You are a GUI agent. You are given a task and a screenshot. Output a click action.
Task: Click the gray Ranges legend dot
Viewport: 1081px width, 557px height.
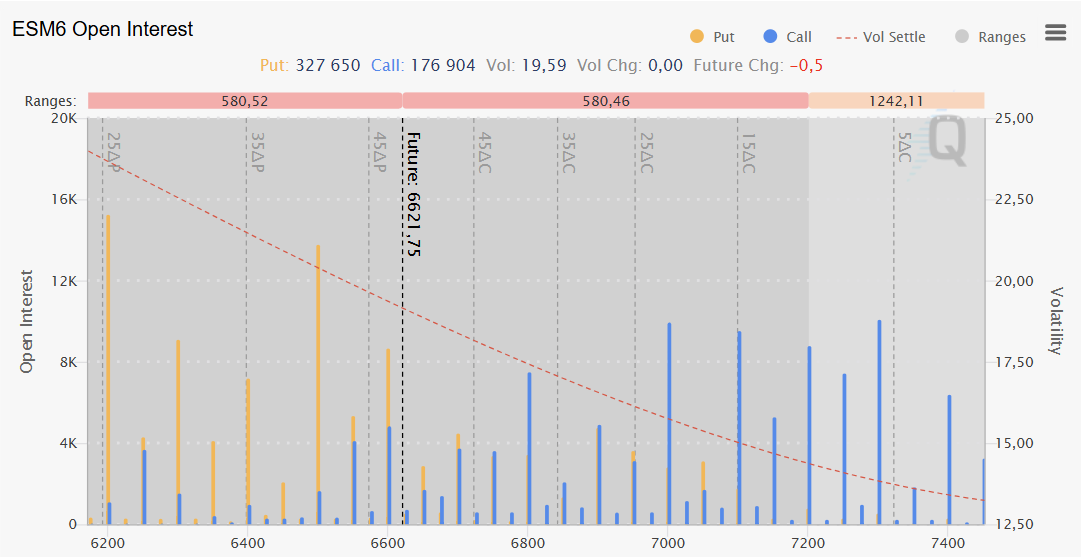pos(962,37)
